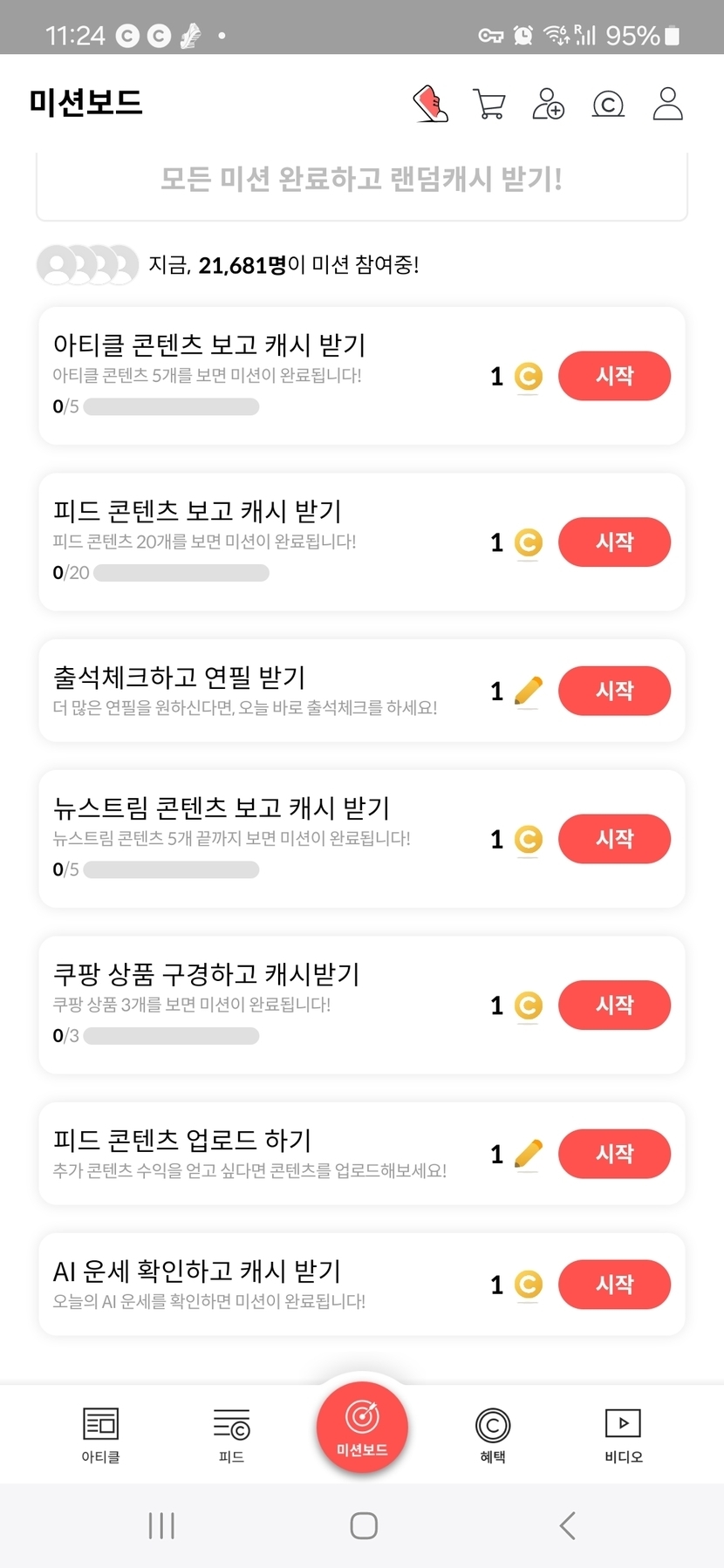Viewport: 724px width, 1568px height.
Task: Open the 뉴스트림 콘텐츠 보고 캐시 받기 card title
Action: pos(222,808)
